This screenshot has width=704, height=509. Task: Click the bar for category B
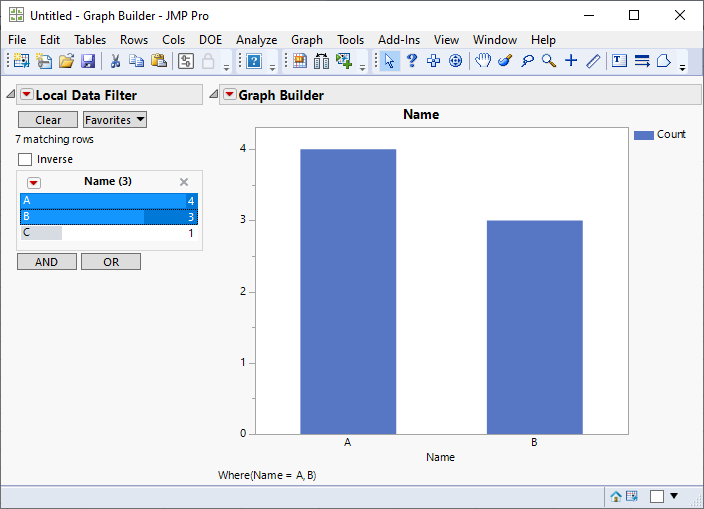[x=535, y=327]
